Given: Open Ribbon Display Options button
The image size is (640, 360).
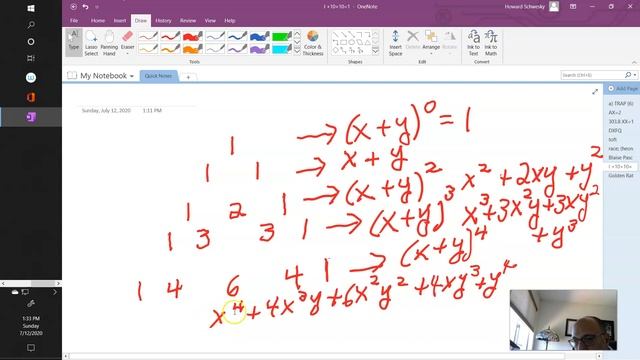Looking at the screenshot, I should point(573,7).
